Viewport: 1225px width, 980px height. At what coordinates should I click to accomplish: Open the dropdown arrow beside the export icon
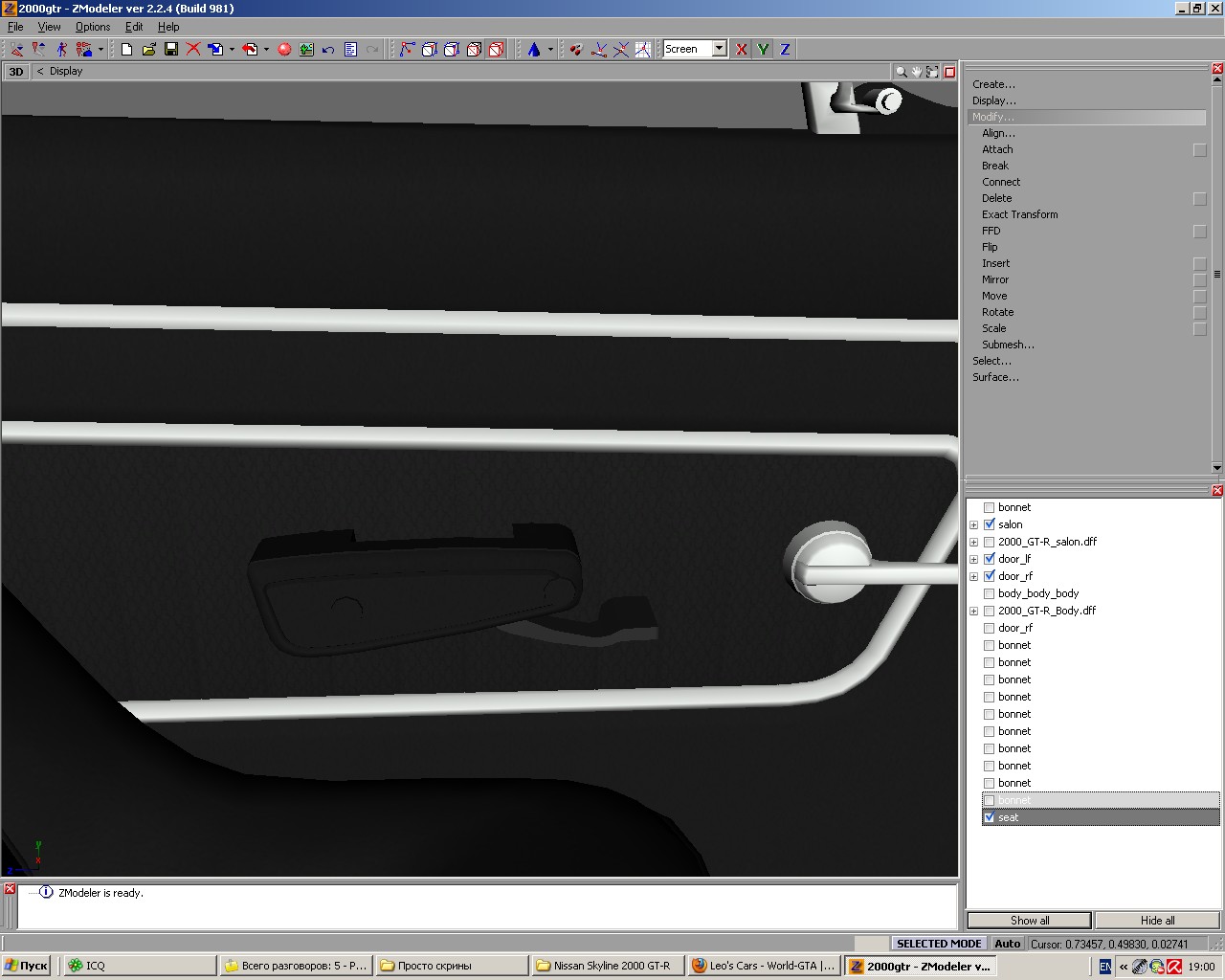point(266,50)
